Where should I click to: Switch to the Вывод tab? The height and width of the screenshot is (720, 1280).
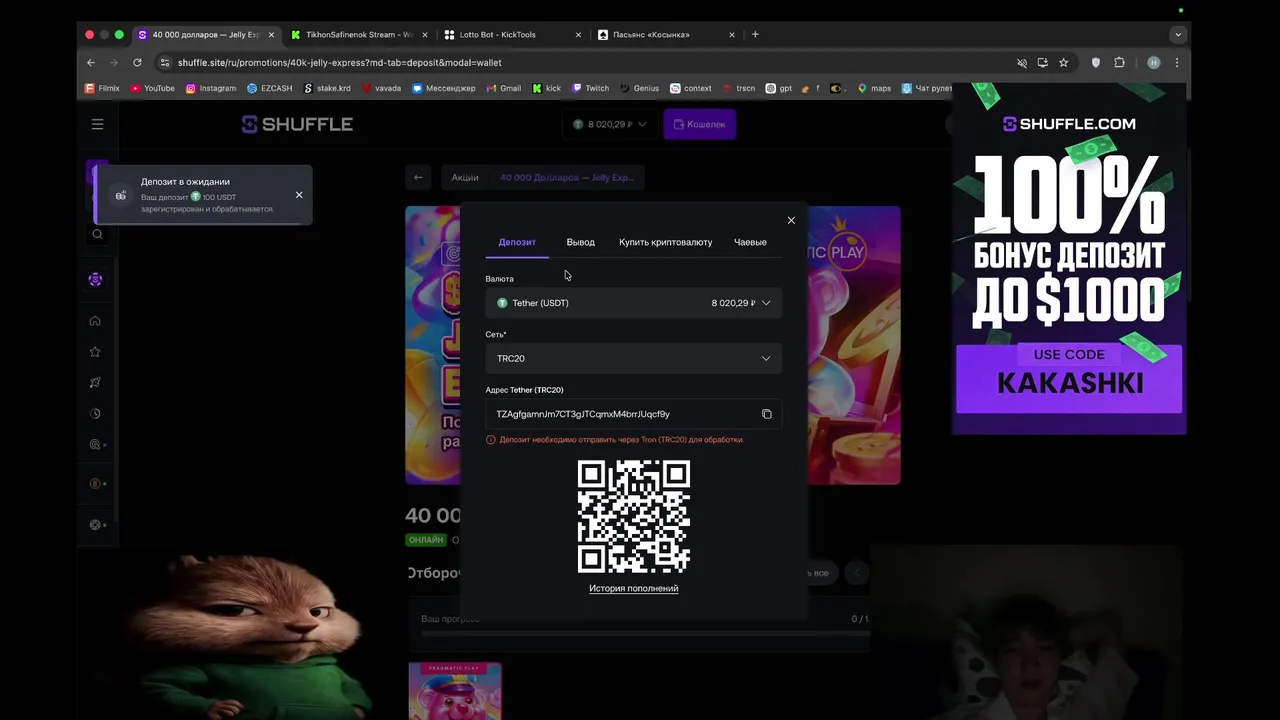pyautogui.click(x=580, y=242)
